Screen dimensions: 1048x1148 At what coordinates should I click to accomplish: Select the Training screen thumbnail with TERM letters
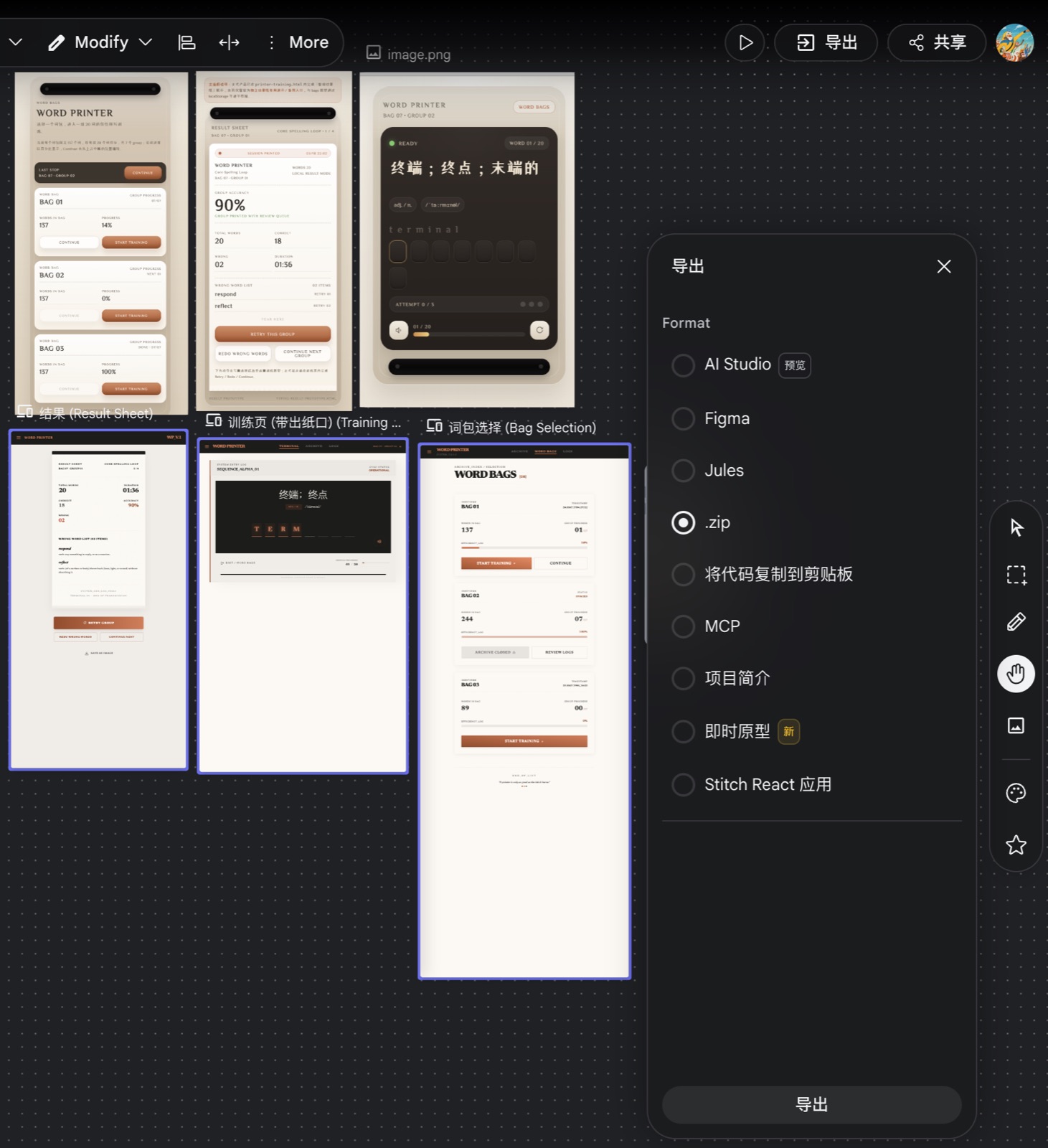pos(303,606)
